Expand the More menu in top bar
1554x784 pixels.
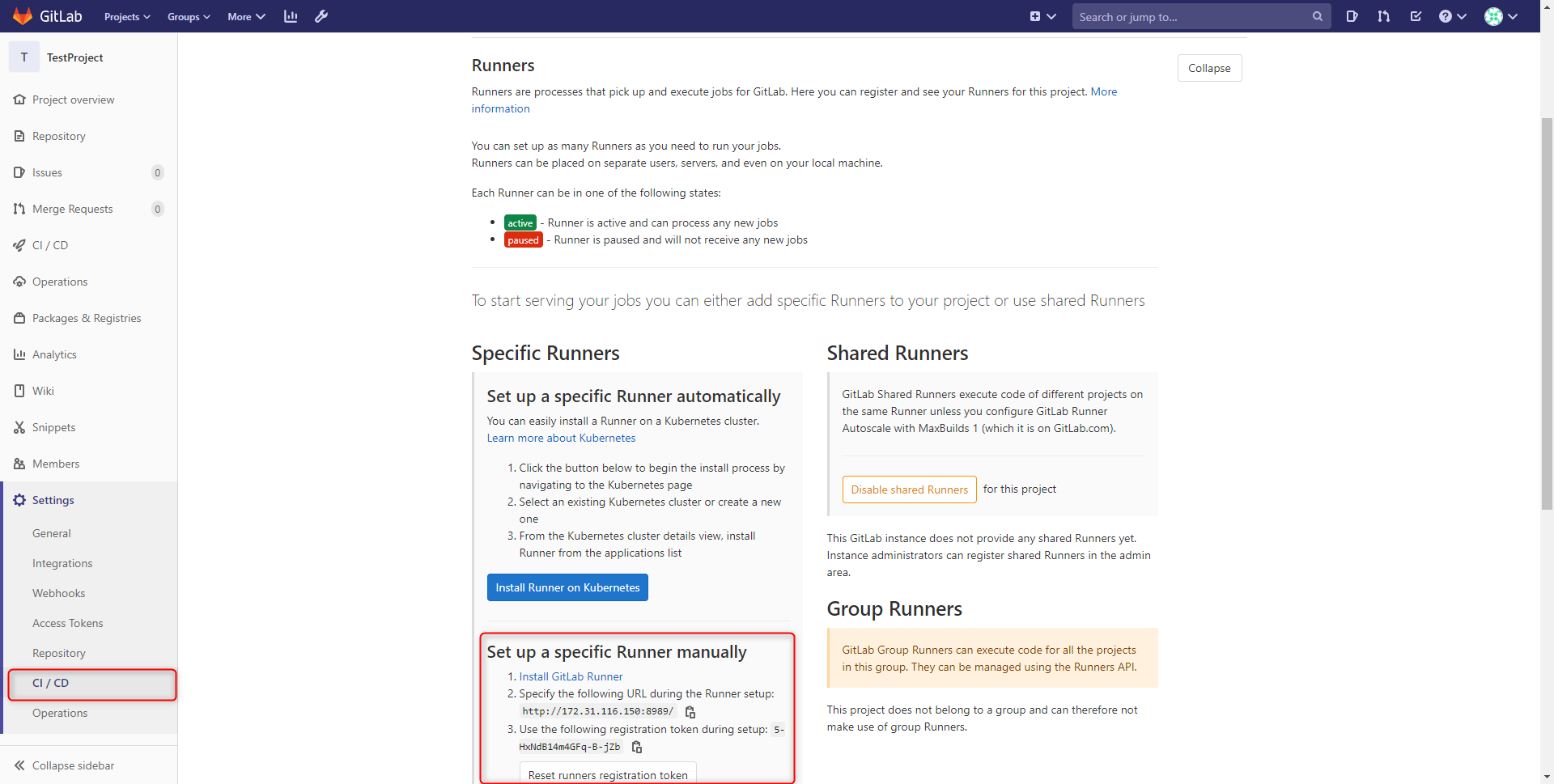click(246, 16)
